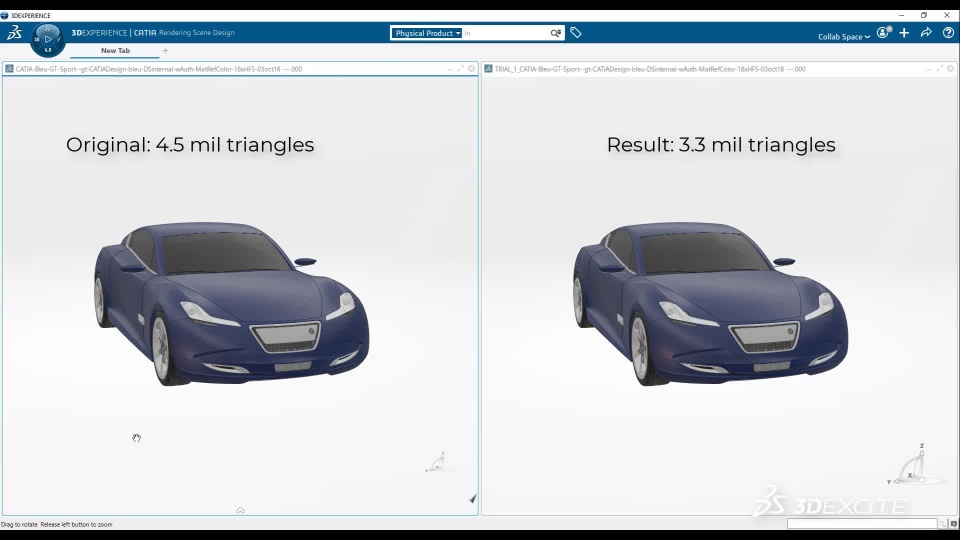Viewport: 960px width, 540px height.
Task: Restore the 3DEXPERIENCE application window
Action: (924, 15)
